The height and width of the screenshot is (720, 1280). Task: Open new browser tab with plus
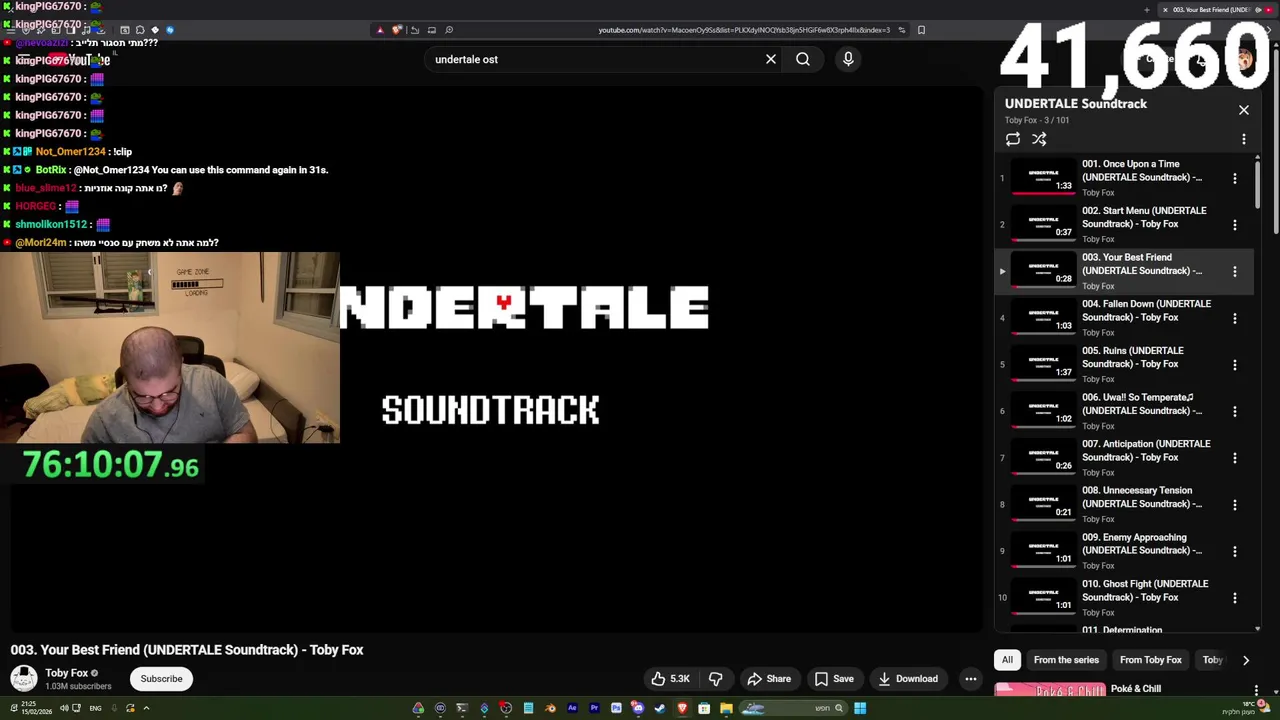1147,10
